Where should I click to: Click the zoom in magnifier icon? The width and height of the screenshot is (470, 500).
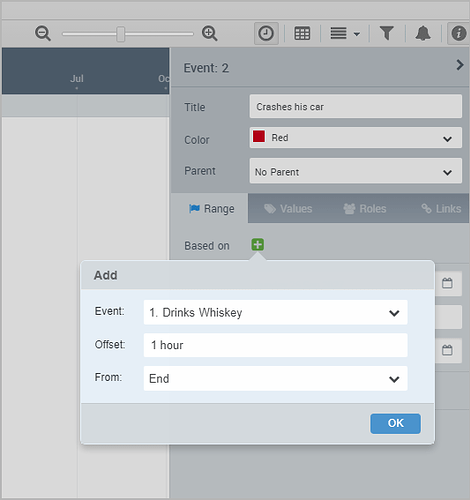(210, 33)
